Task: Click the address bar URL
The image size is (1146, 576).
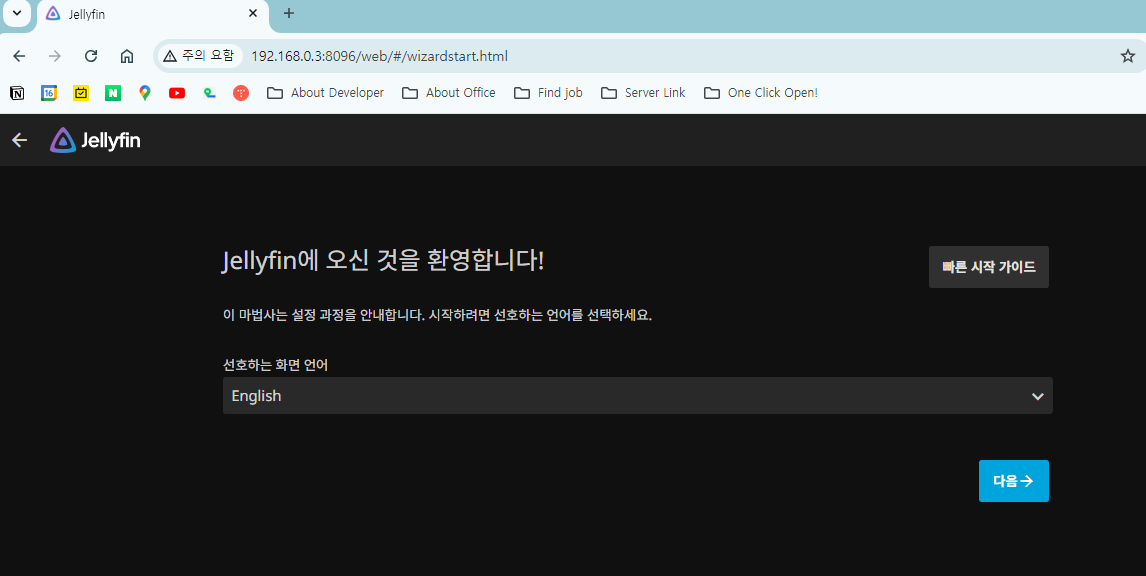Action: pos(379,56)
